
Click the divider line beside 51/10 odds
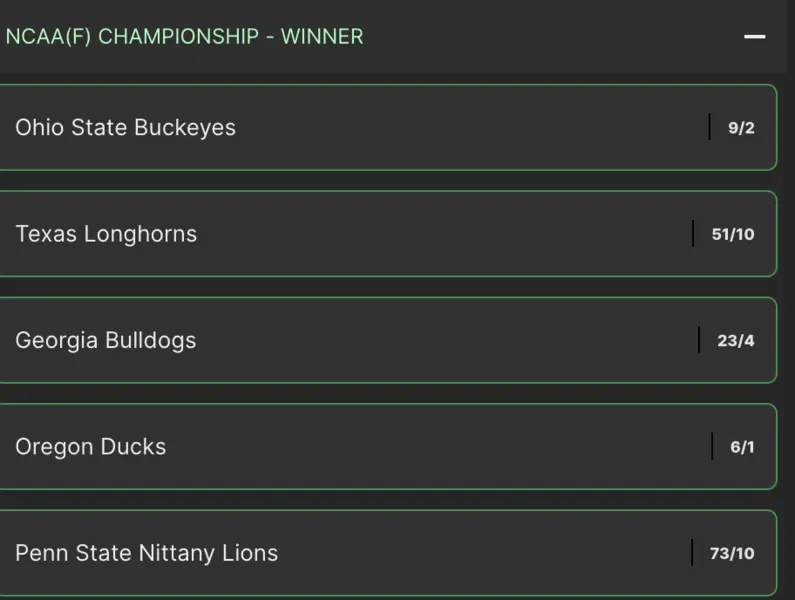(693, 234)
